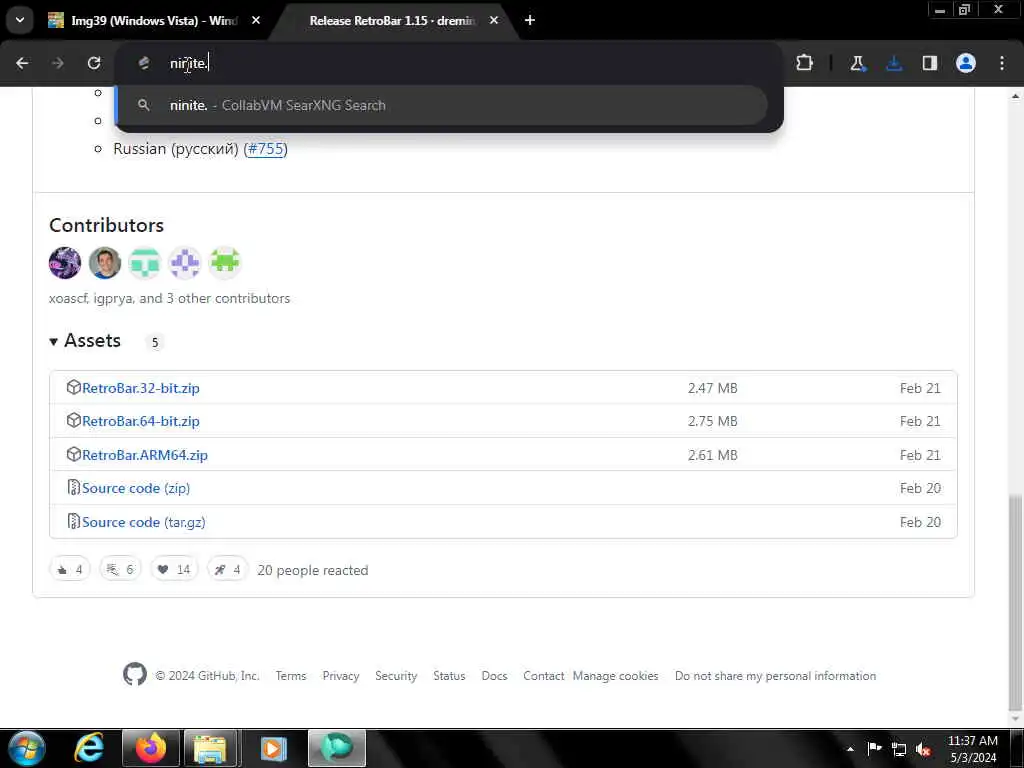Open the tab search dropdown arrow

20,20
